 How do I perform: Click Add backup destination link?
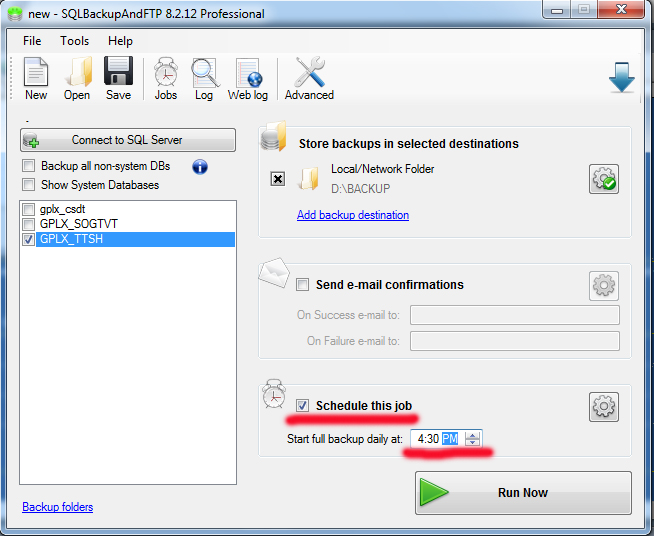pos(353,215)
